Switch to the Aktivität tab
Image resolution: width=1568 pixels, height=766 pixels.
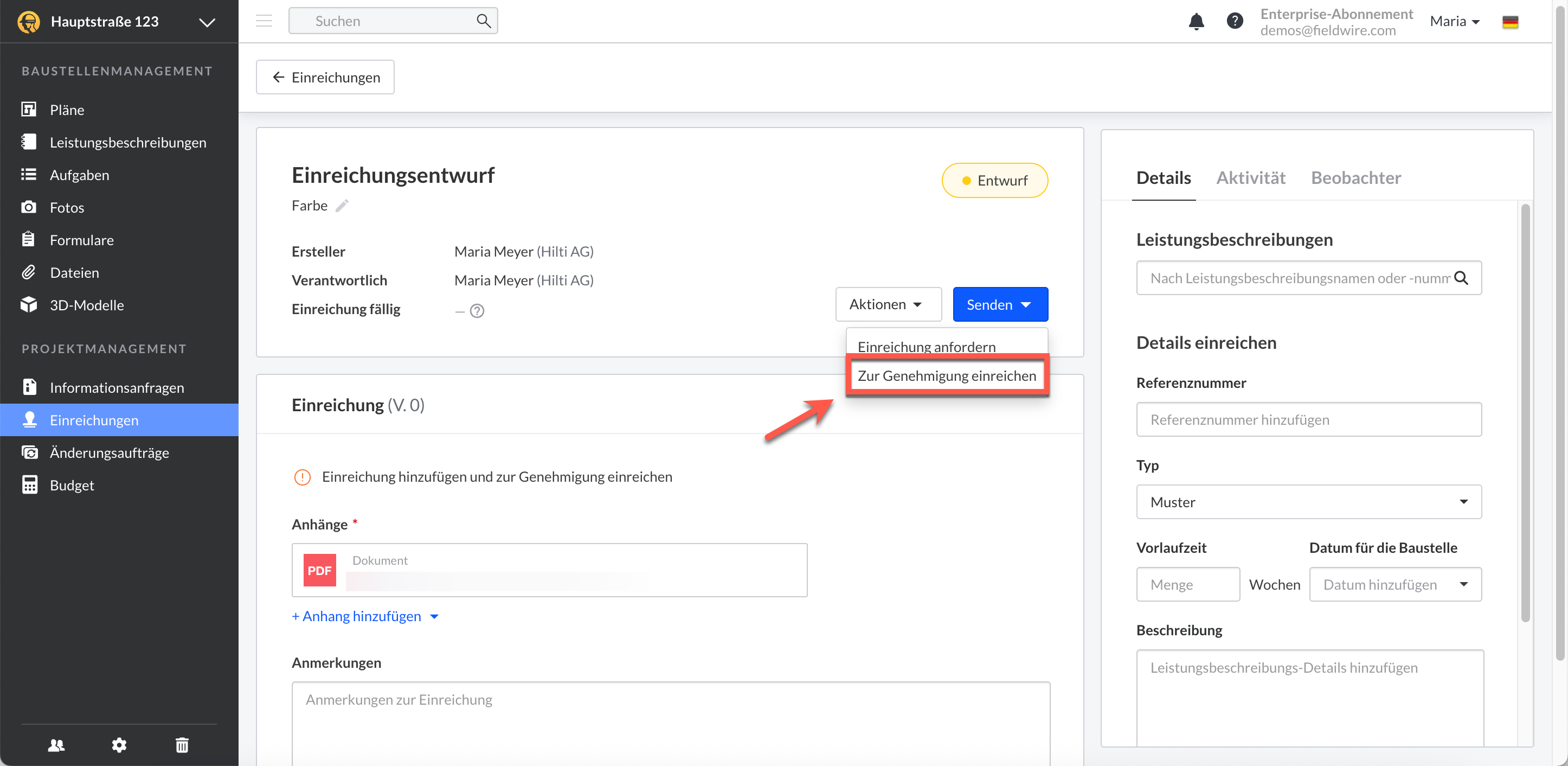1250,178
